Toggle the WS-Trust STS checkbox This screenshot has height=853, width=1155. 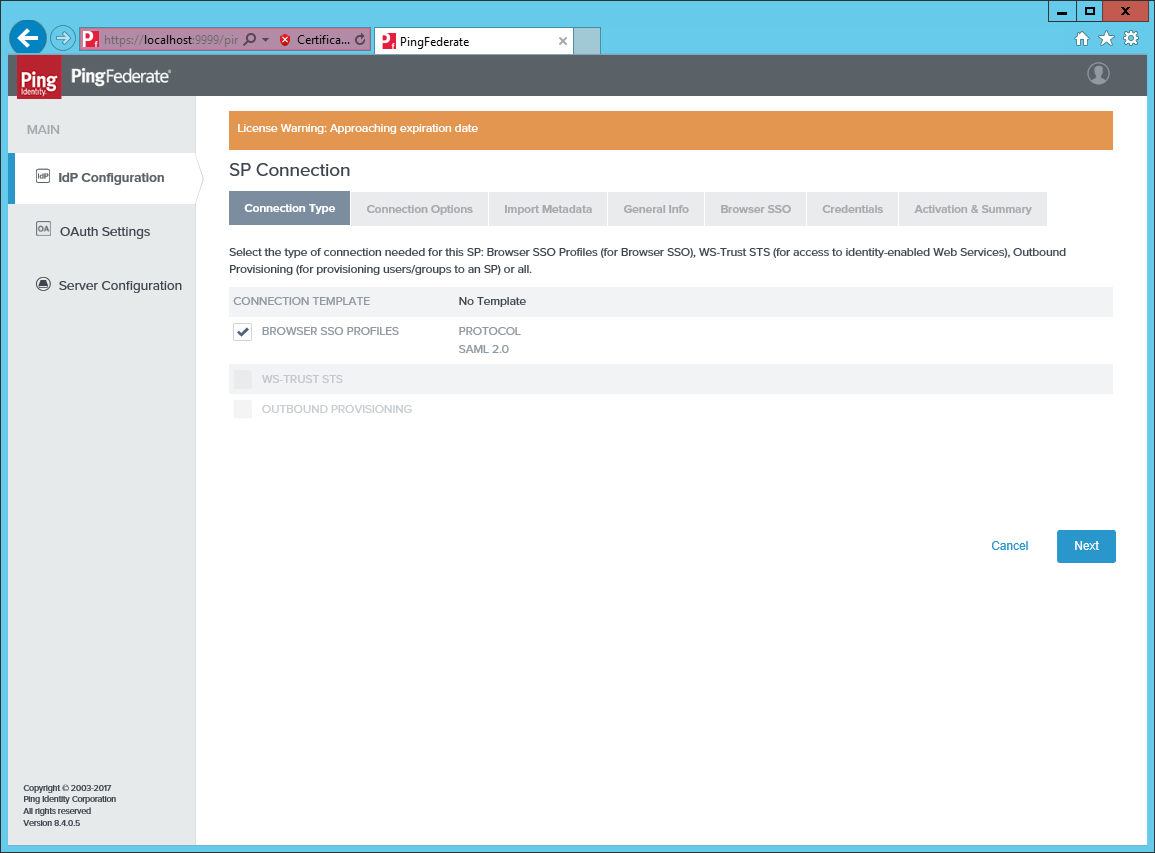click(x=242, y=379)
